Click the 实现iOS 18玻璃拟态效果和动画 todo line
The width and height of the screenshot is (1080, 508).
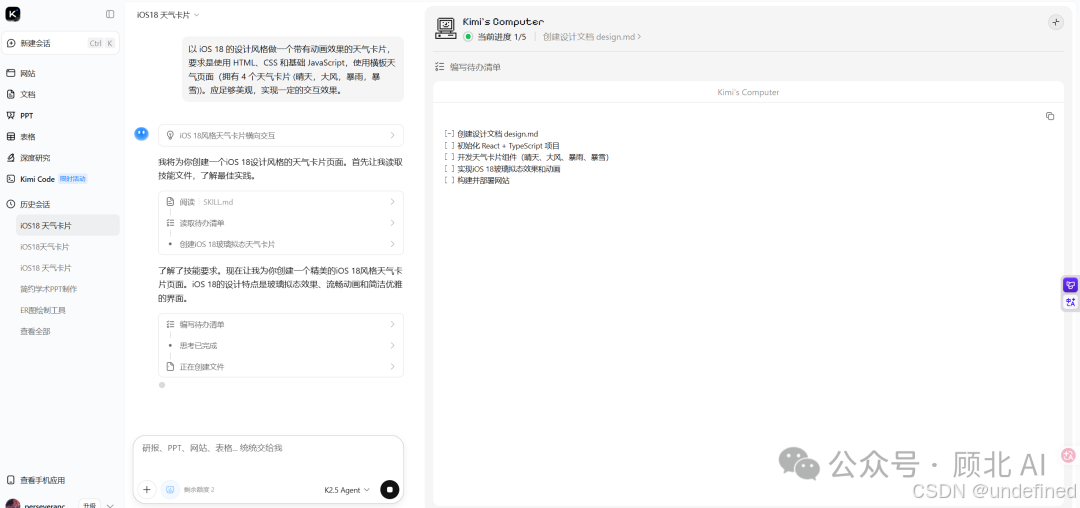[x=502, y=169]
